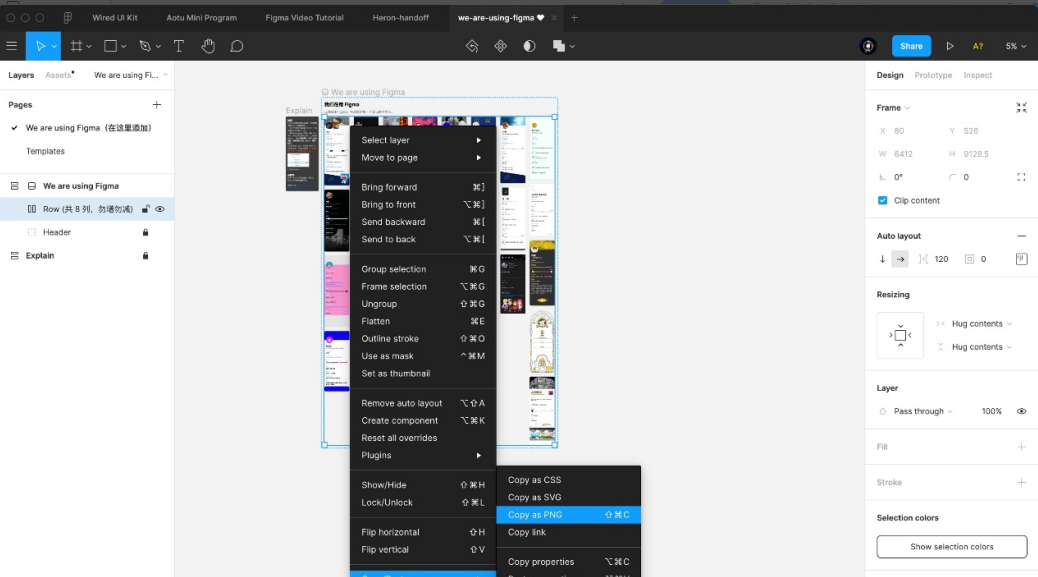
Task: Open the hamburger main menu
Action: pyautogui.click(x=11, y=46)
